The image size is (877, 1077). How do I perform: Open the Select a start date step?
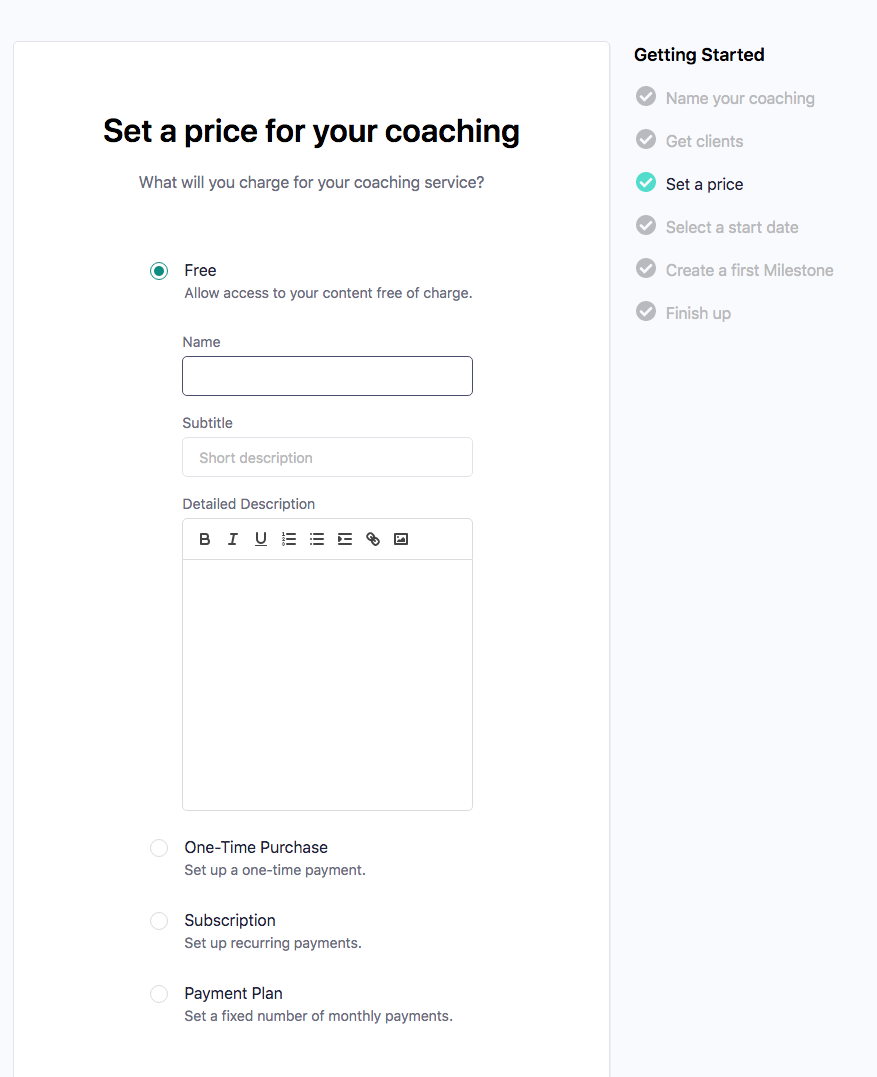(x=732, y=227)
